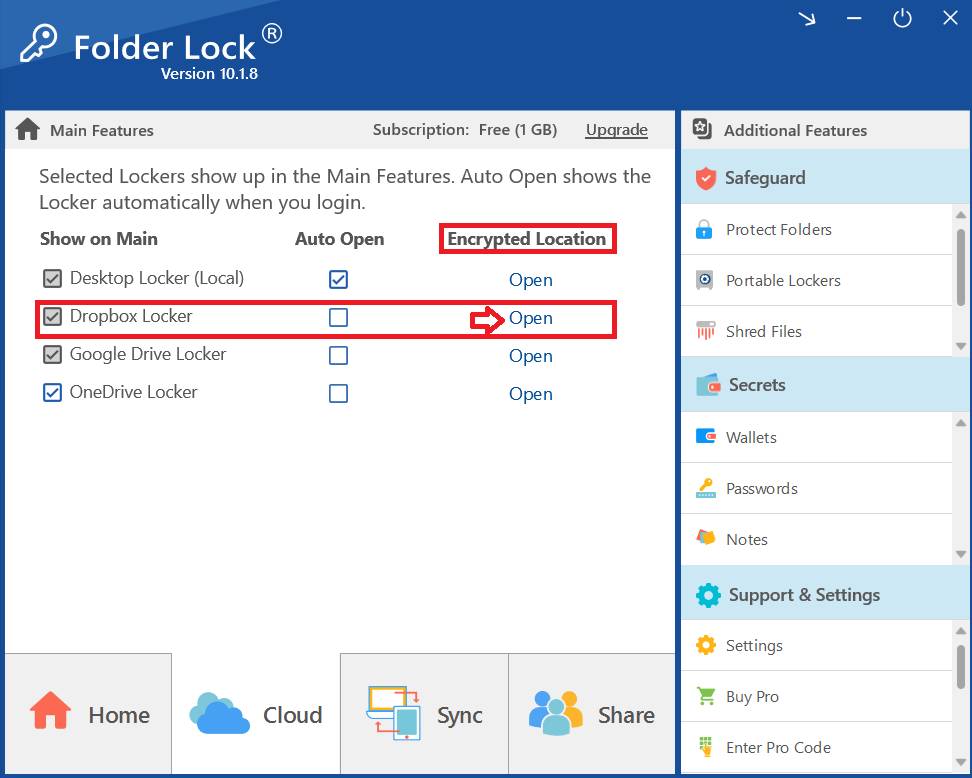Enable Auto Open for Google Drive Locker
Viewport: 972px width, 778px height.
point(338,355)
